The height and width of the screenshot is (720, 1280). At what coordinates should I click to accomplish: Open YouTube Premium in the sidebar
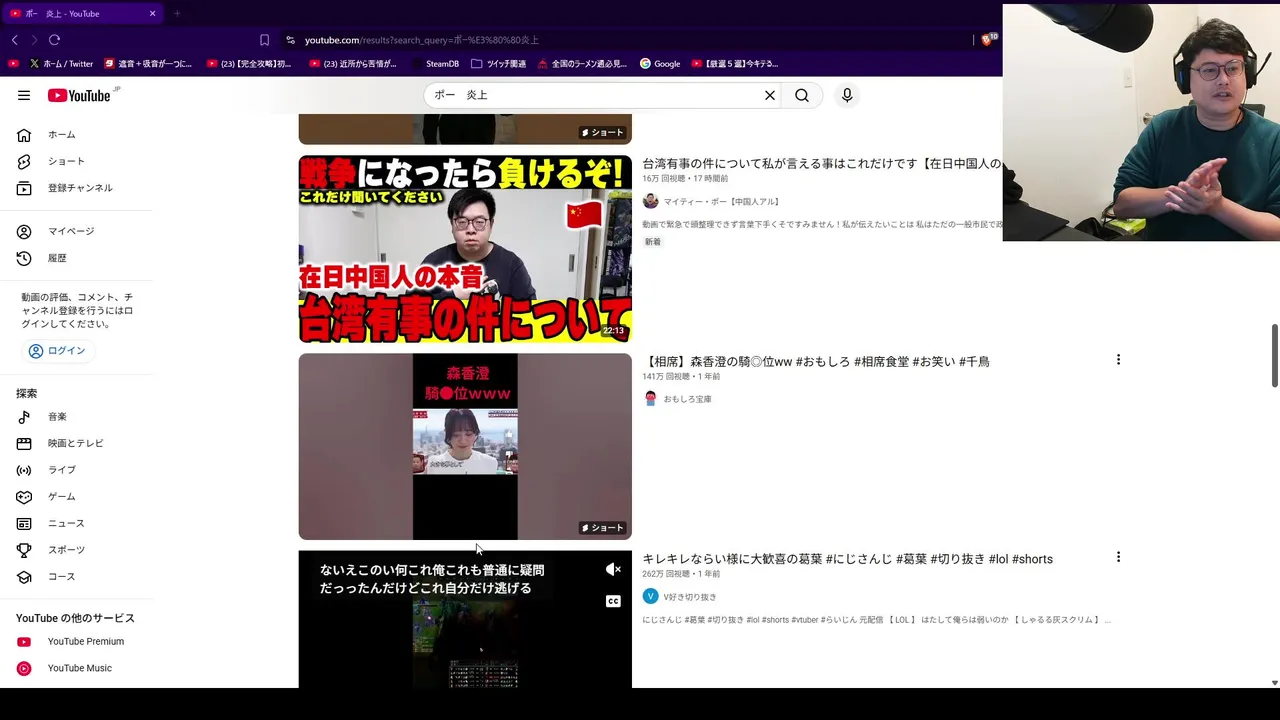pos(77,642)
